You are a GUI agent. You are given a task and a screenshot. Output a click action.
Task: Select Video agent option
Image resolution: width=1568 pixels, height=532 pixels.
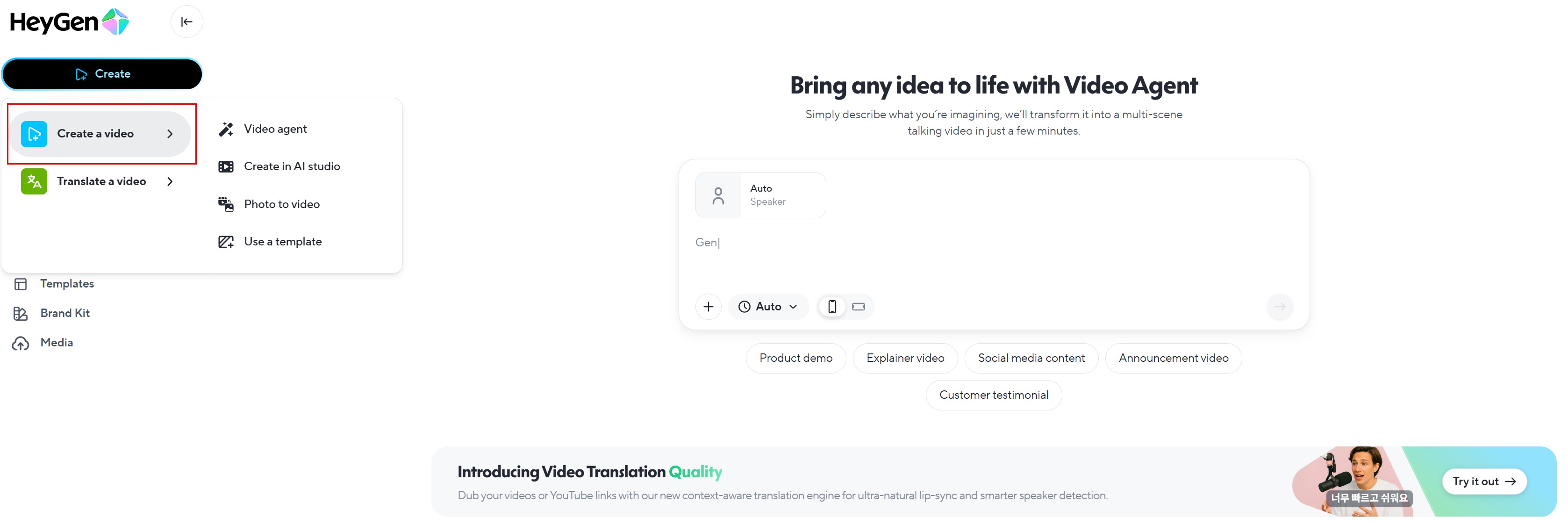tap(300, 129)
